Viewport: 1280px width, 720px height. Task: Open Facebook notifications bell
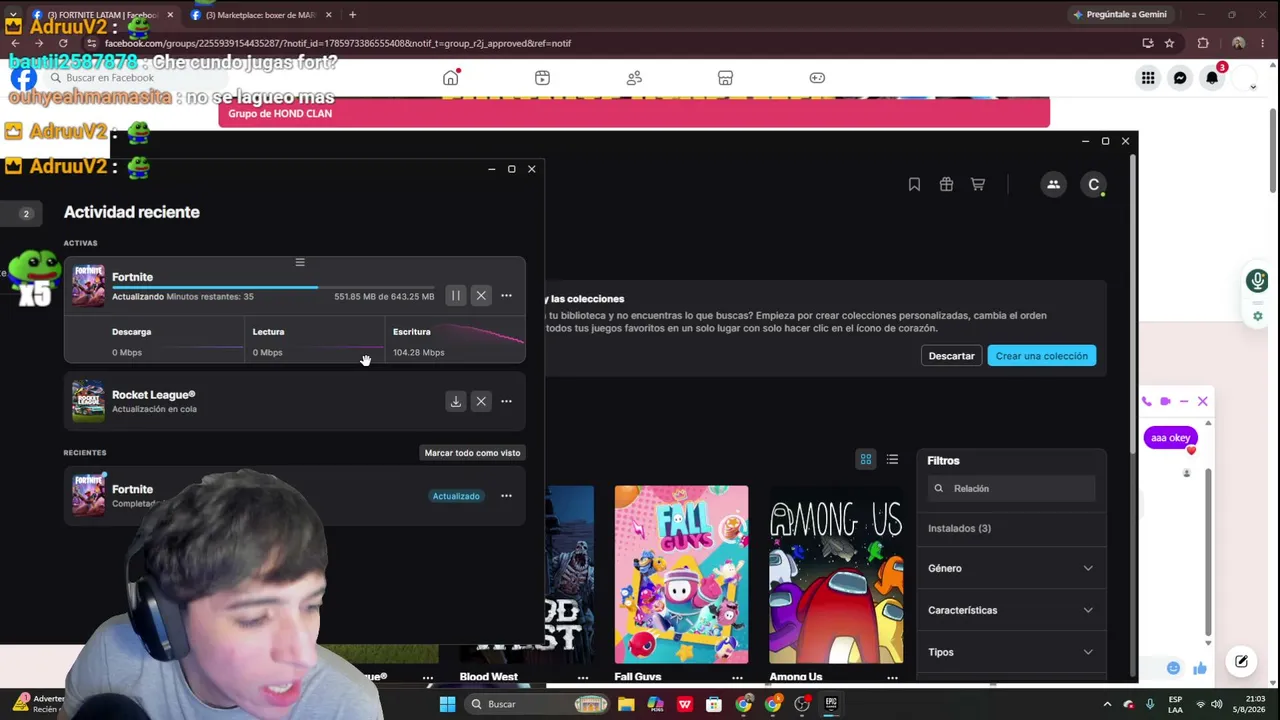pyautogui.click(x=1212, y=78)
